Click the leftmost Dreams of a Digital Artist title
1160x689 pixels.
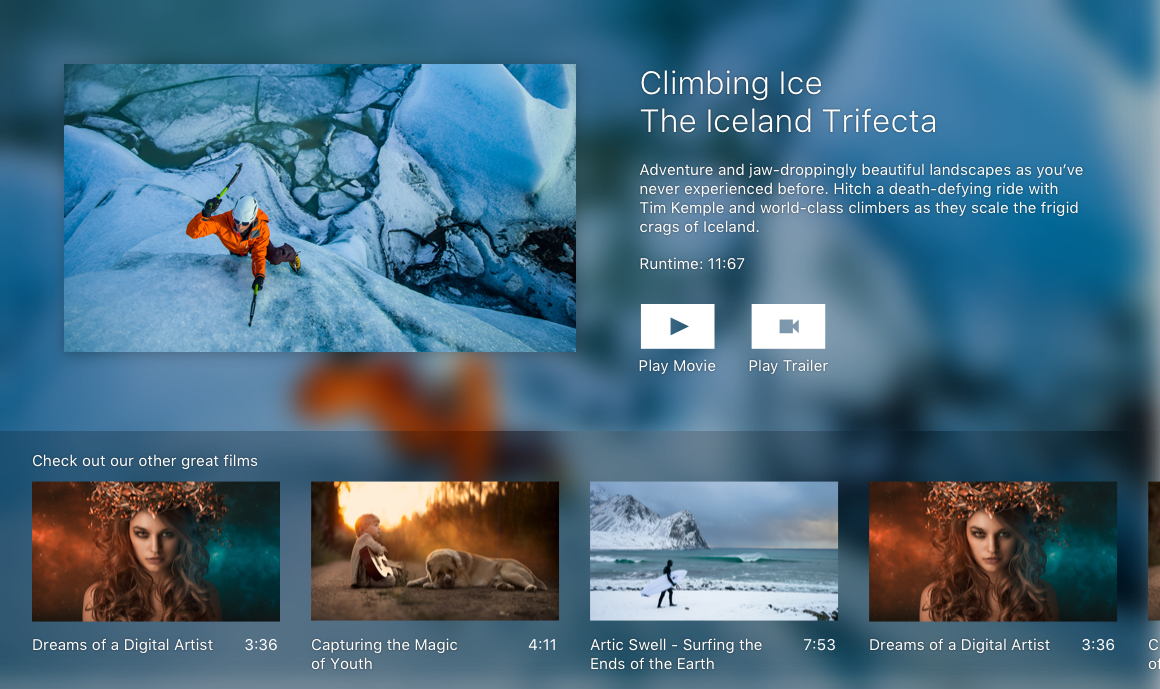coord(122,645)
